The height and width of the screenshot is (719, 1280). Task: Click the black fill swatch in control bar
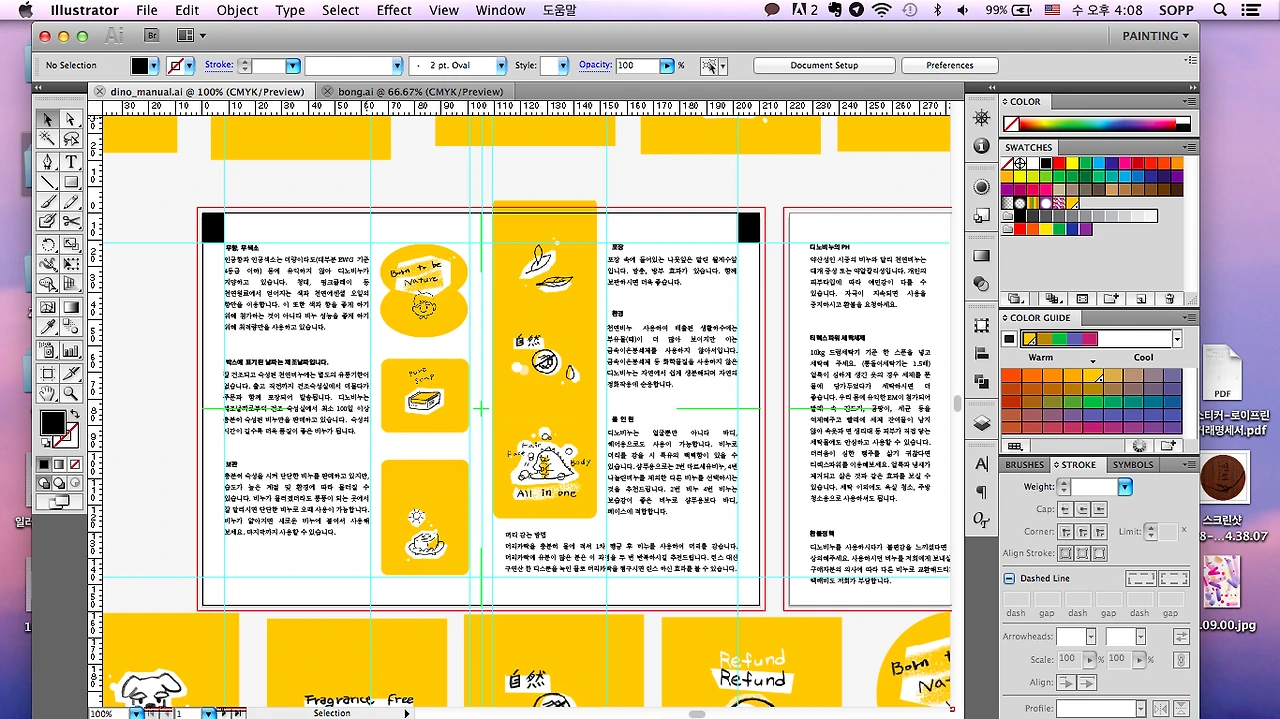click(x=140, y=65)
